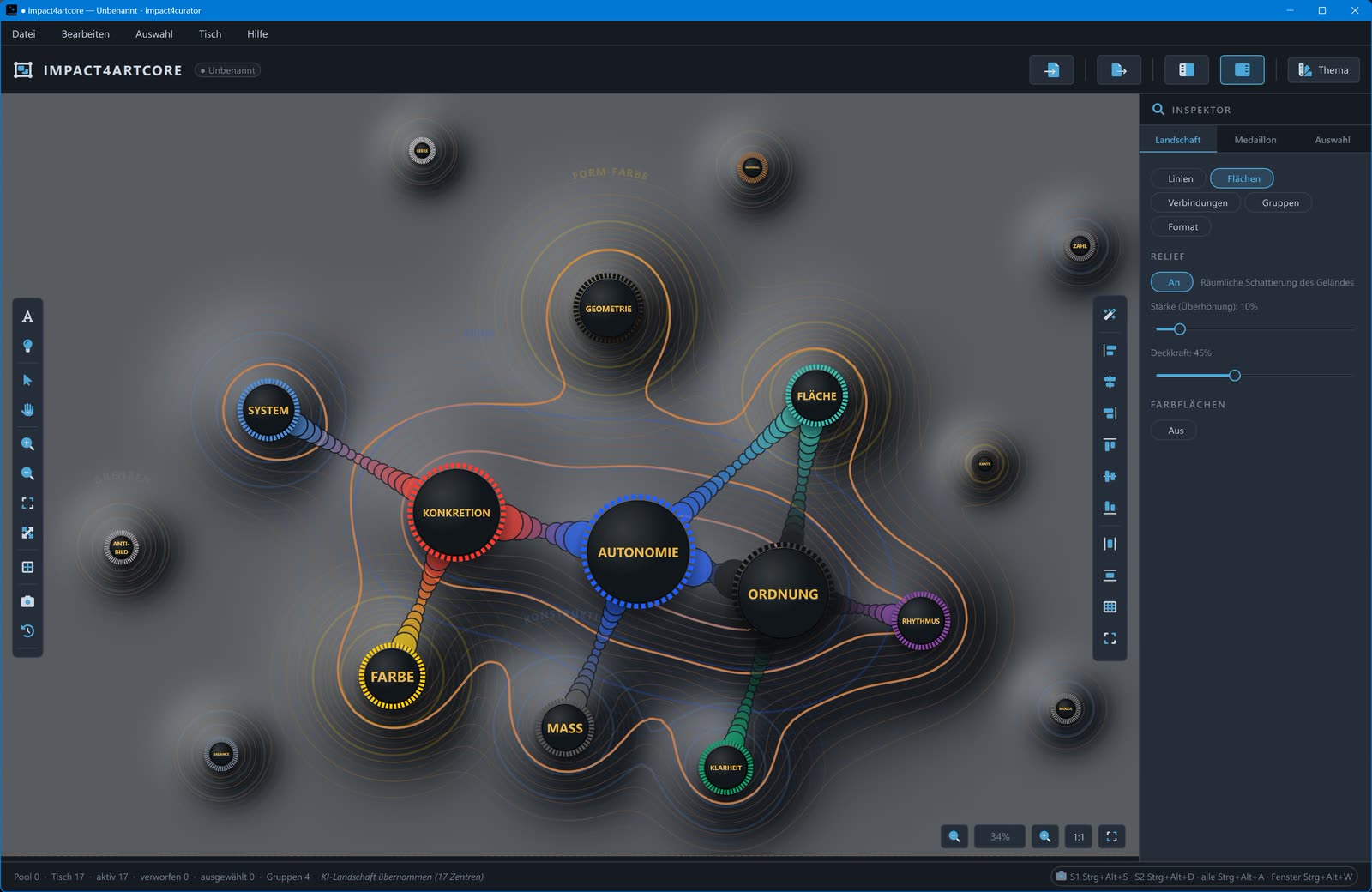Toggle the Farbflächen Aus switch
The width and height of the screenshot is (1372, 892).
(x=1175, y=431)
